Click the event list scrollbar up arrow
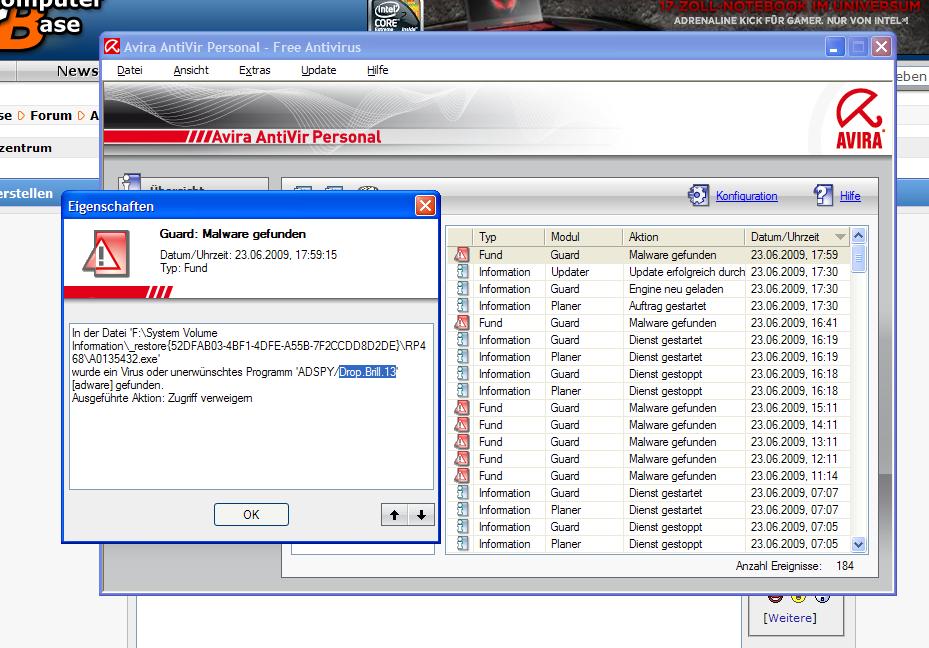Image resolution: width=929 pixels, height=648 pixels. [x=858, y=236]
